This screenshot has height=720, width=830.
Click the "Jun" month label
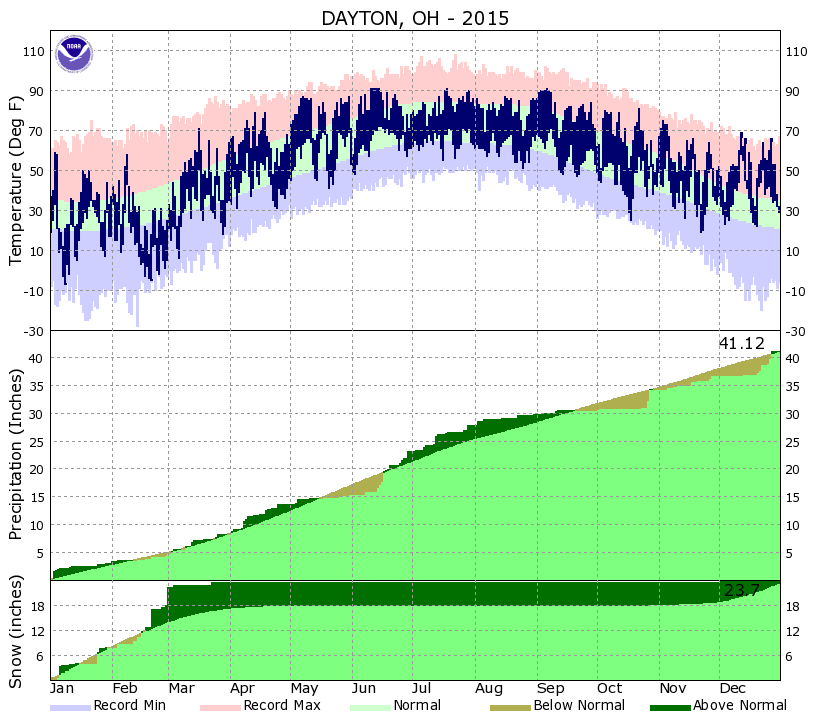pos(364,688)
